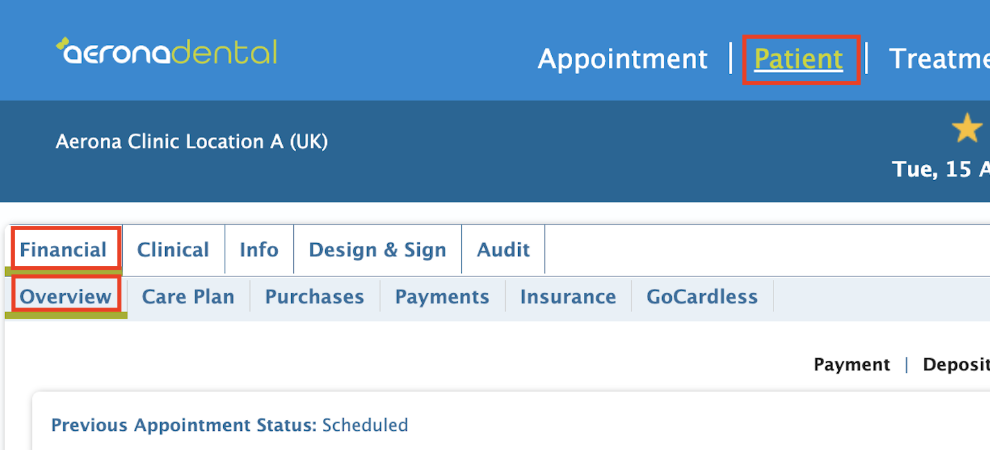
Task: Show the Purchases sub-tab
Action: pyautogui.click(x=314, y=297)
